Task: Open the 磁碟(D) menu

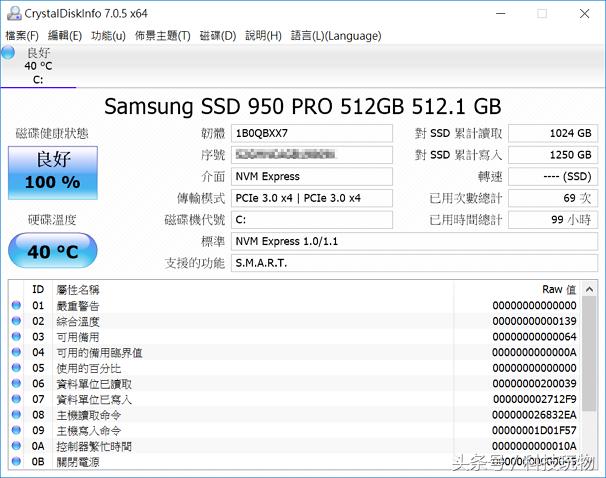Action: [x=218, y=36]
